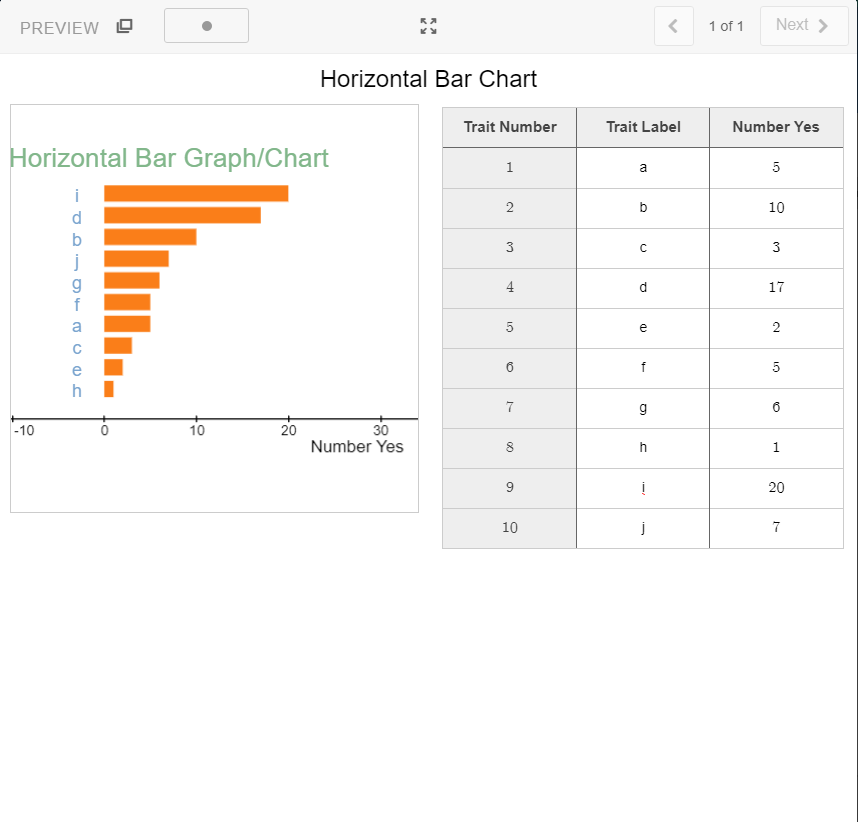Image resolution: width=858 pixels, height=822 pixels.
Task: Click the Trait Number column header
Action: pos(509,127)
